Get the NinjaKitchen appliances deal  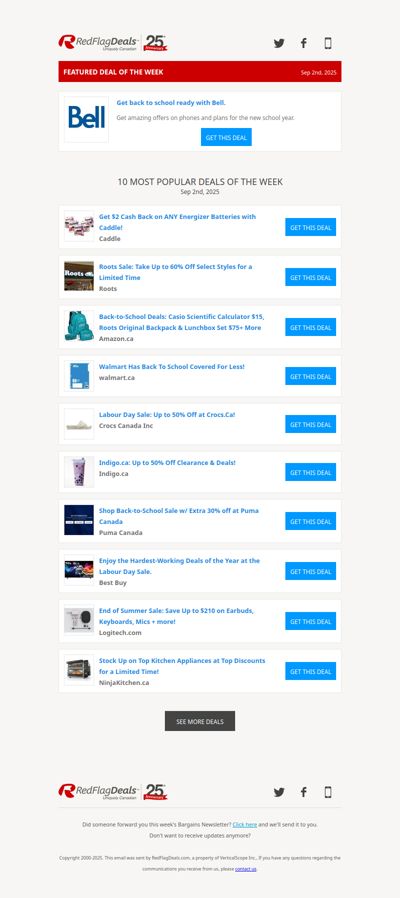point(311,671)
